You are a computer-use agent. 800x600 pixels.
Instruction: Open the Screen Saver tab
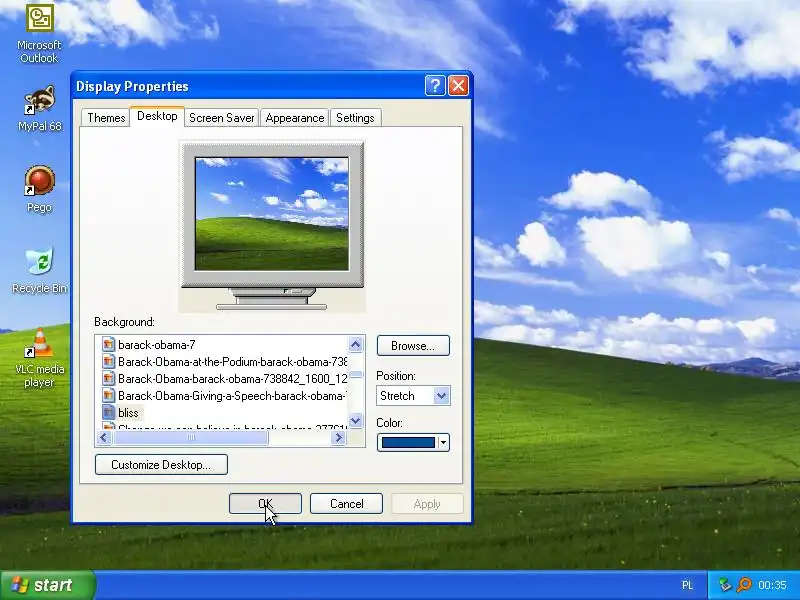[x=221, y=118]
